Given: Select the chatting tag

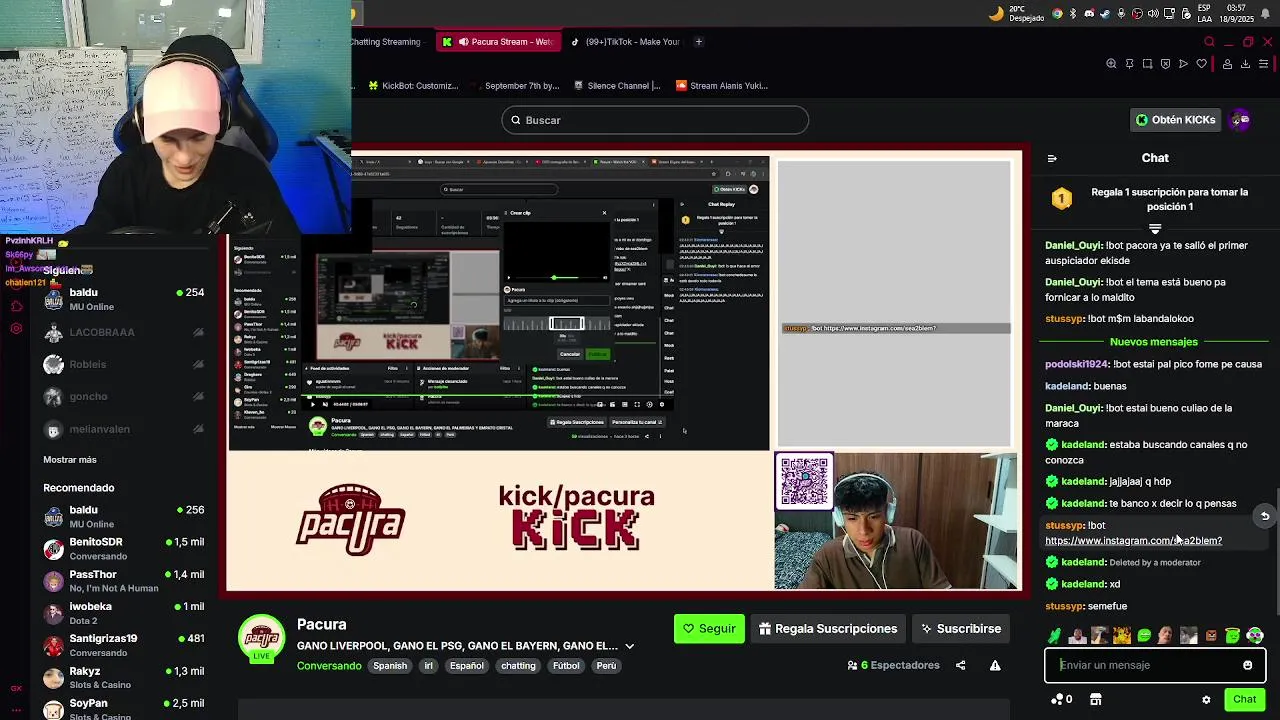Looking at the screenshot, I should (518, 666).
